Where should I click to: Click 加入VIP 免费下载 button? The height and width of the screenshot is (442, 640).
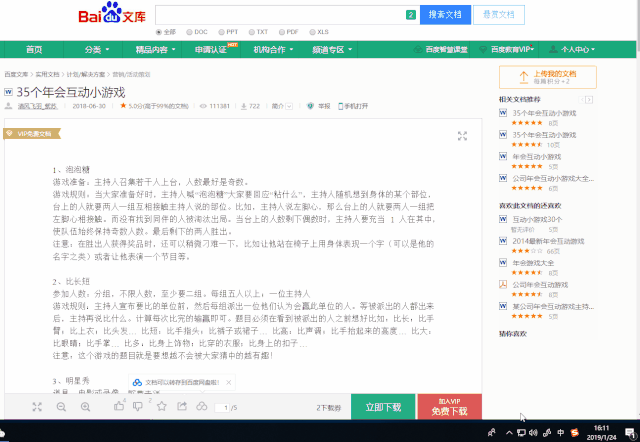point(449,406)
